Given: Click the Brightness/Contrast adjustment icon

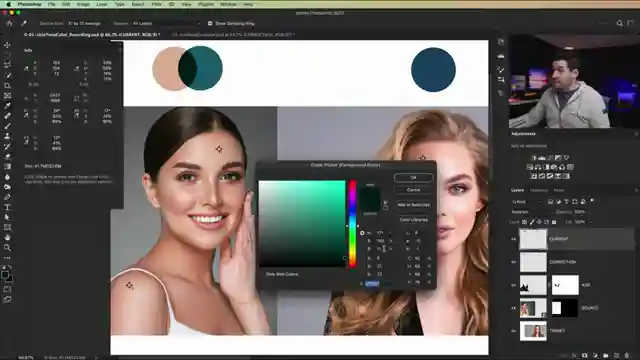Looking at the screenshot, I should click(533, 158).
